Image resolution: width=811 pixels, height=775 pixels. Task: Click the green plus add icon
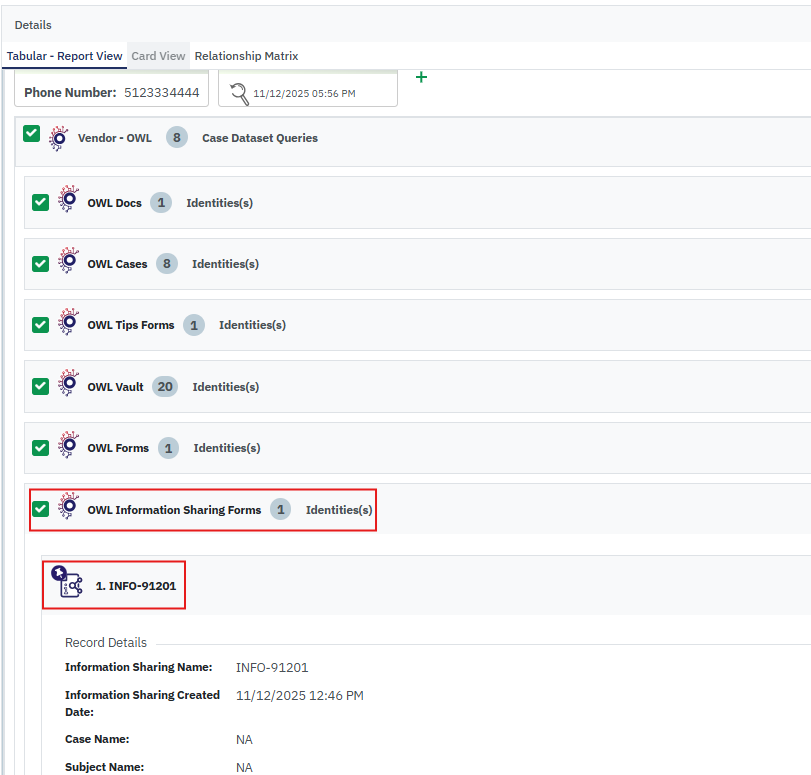pos(421,77)
